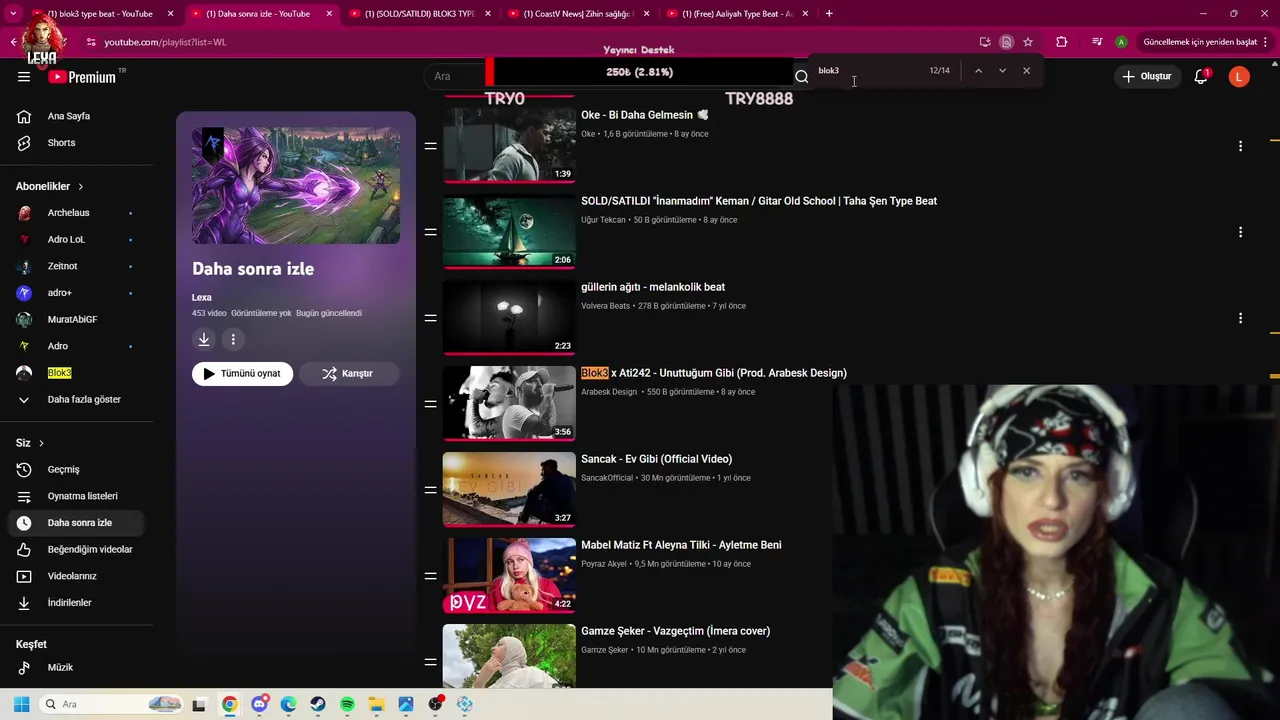The image size is (1280, 720).
Task: Open MuratAbiGF subscription channel
Action: point(72,320)
